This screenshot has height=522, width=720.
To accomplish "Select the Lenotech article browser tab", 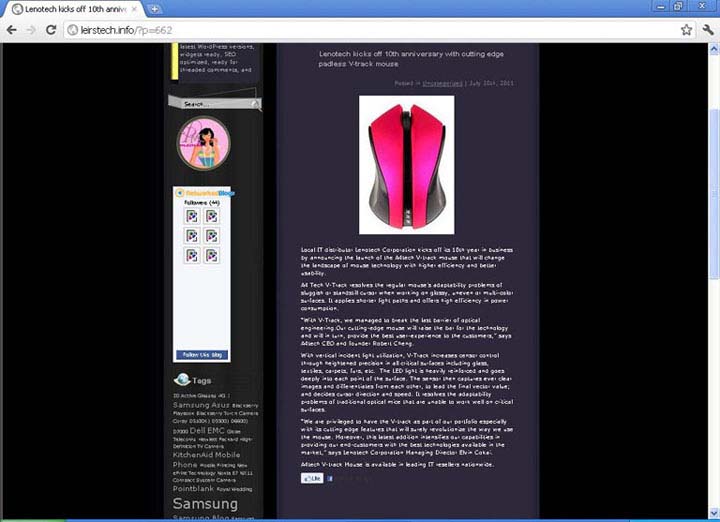I will click(73, 9).
